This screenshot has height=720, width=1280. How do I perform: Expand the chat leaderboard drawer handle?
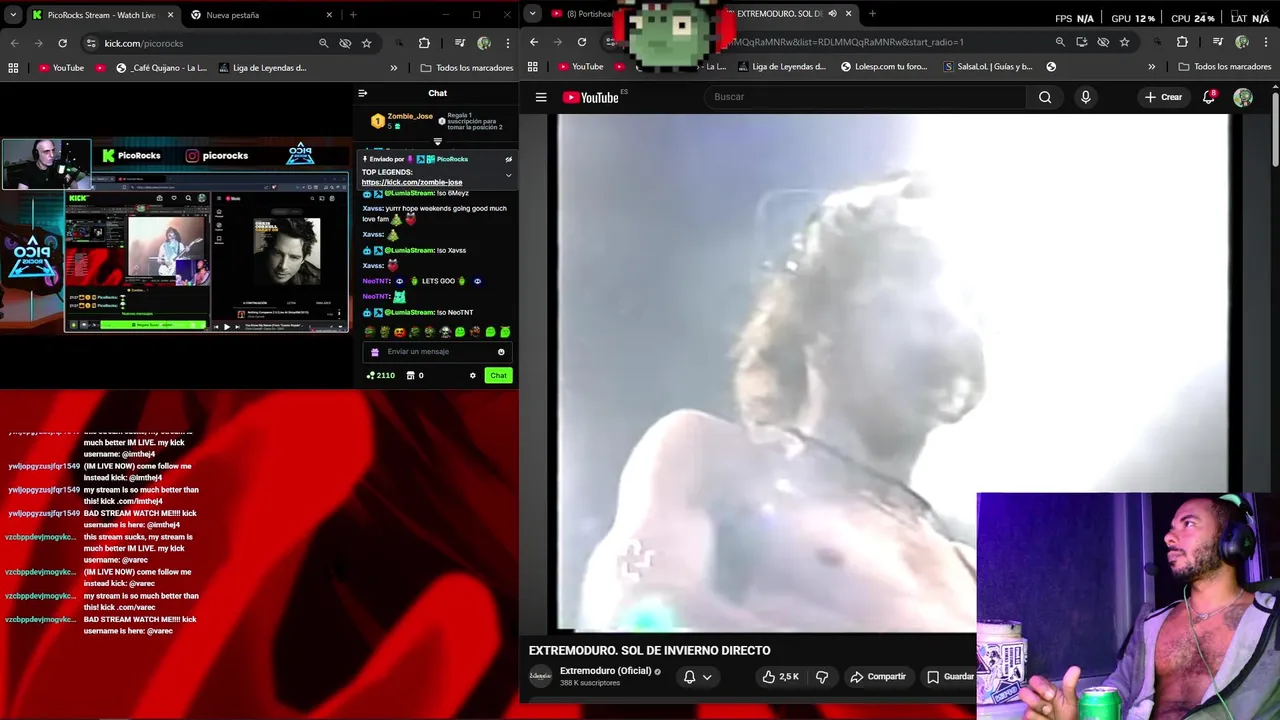437,142
